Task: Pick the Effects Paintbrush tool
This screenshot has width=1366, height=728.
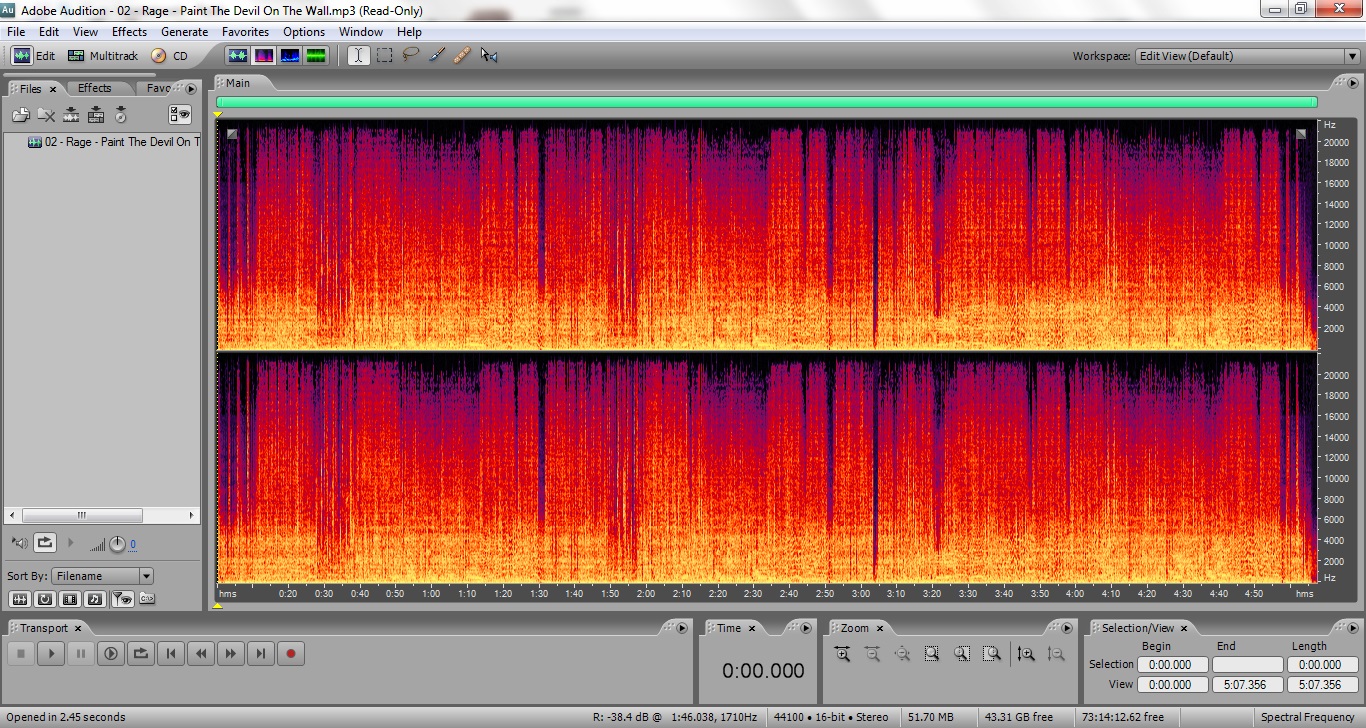Action: pos(437,56)
